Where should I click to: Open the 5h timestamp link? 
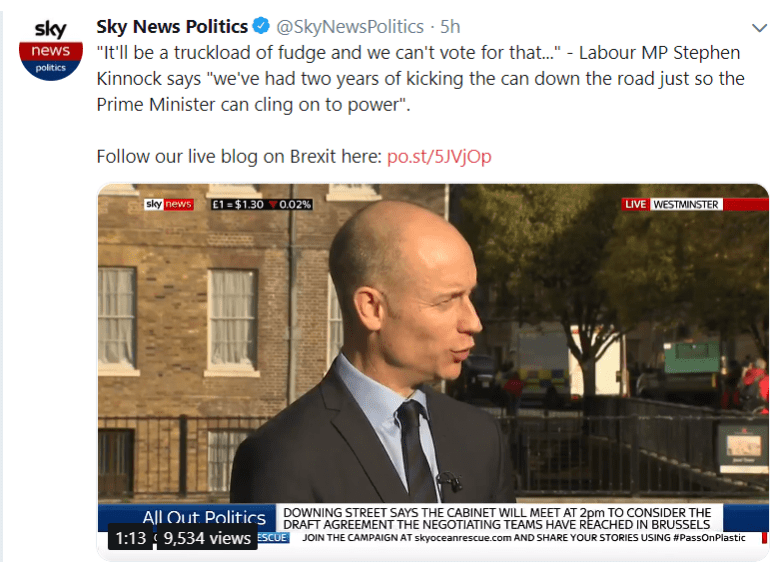tap(450, 26)
